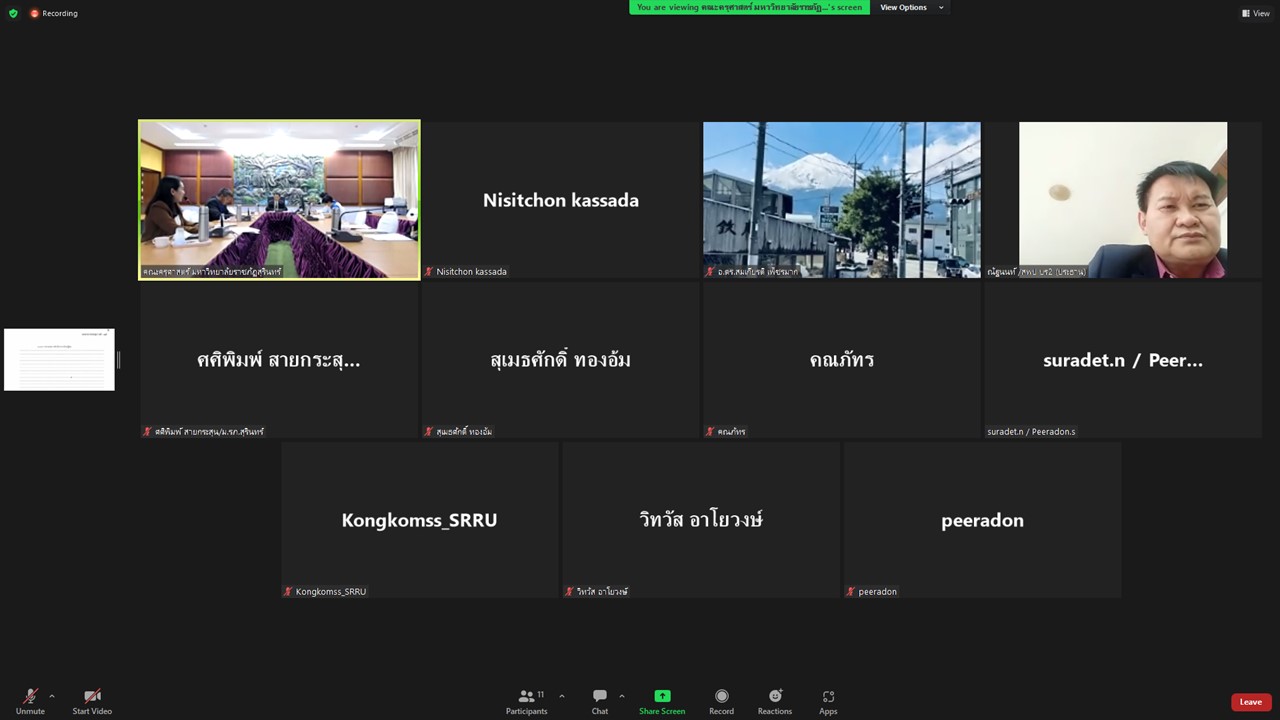This screenshot has height=720, width=1280.
Task: Click the green Share Screen icon
Action: click(662, 696)
